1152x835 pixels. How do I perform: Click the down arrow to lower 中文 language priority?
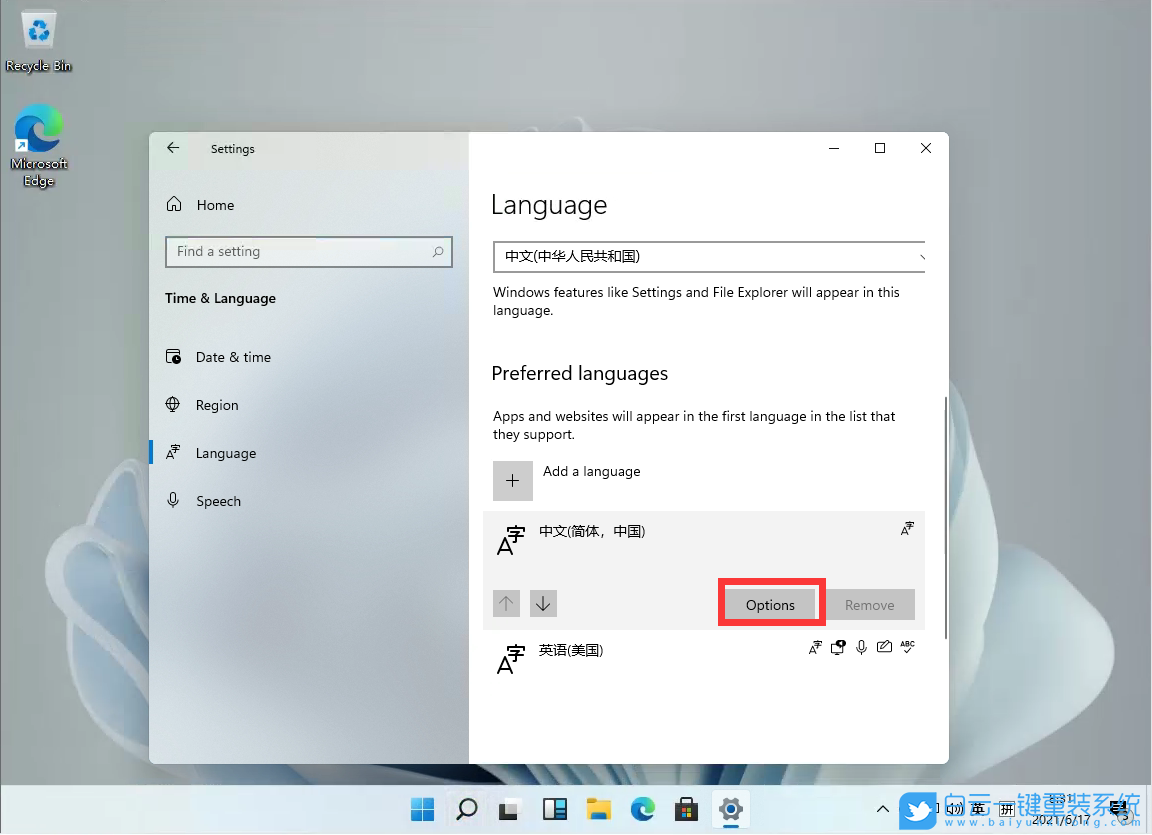pos(543,603)
